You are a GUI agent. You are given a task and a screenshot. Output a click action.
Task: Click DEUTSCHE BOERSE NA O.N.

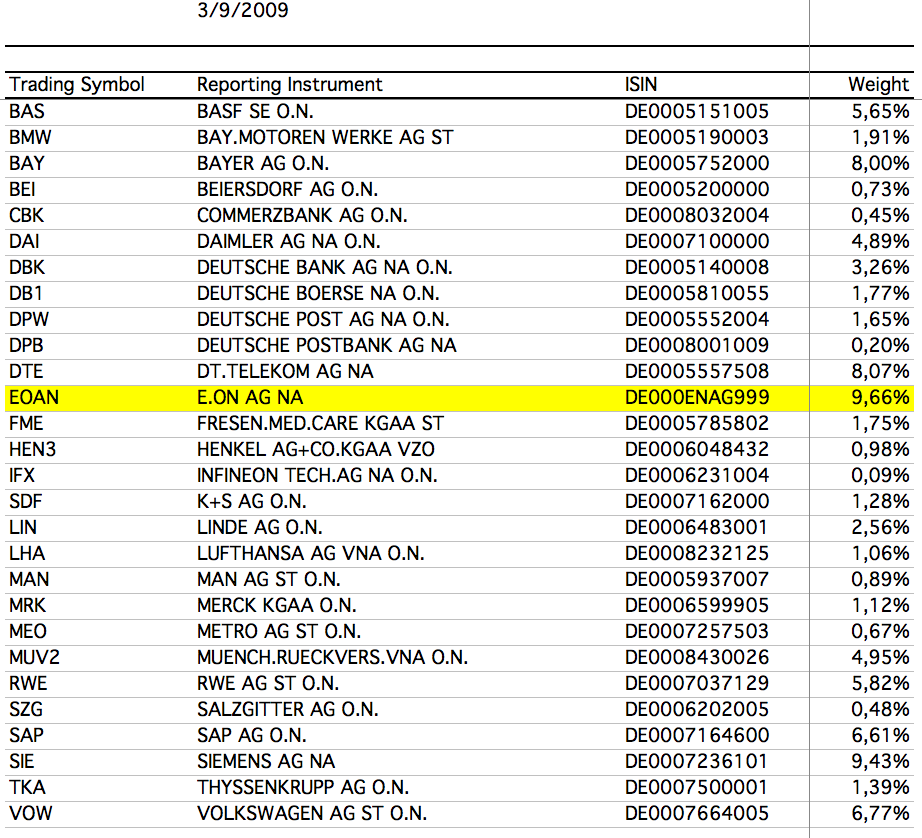(x=318, y=293)
